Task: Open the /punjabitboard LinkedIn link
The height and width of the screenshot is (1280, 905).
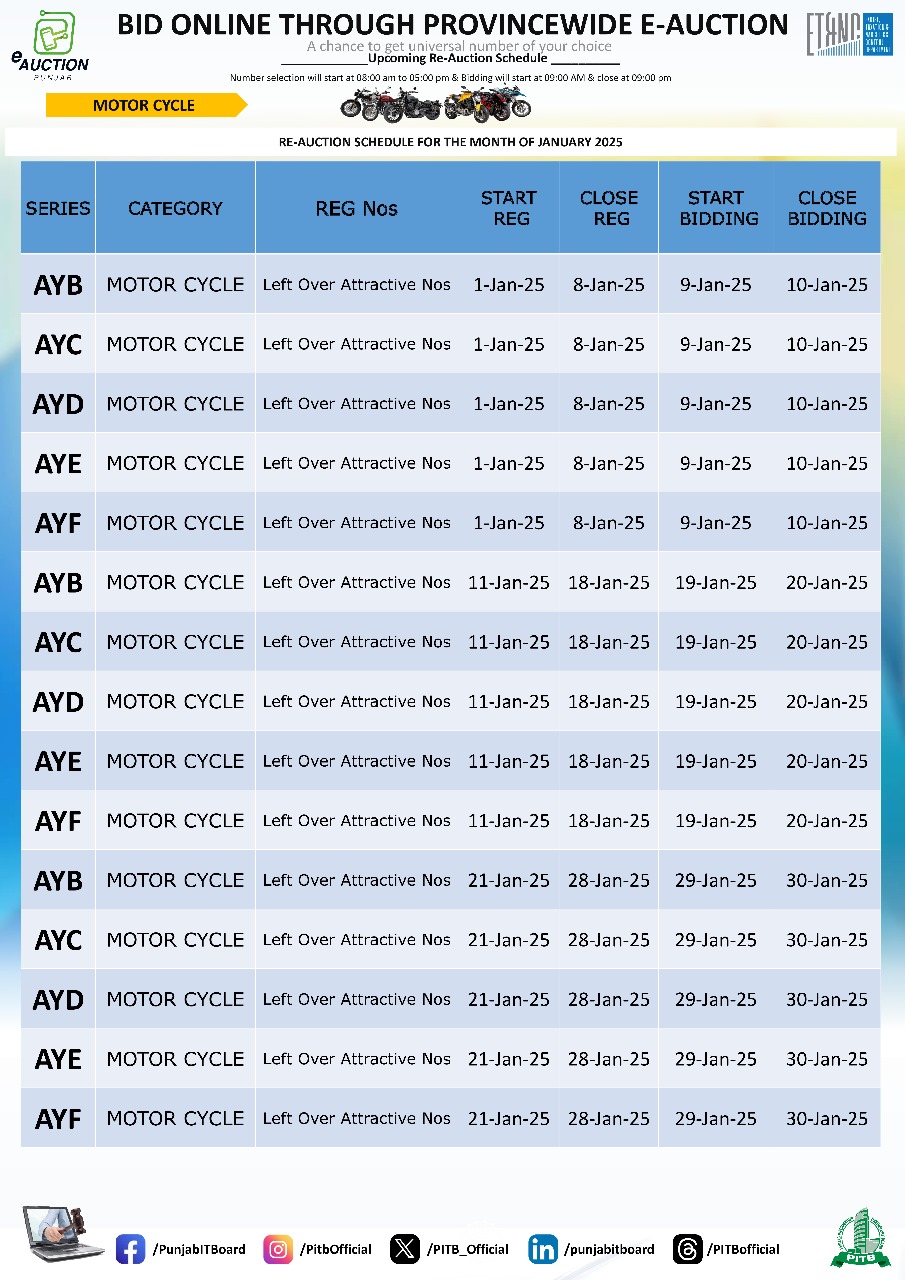Action: 609,1249
